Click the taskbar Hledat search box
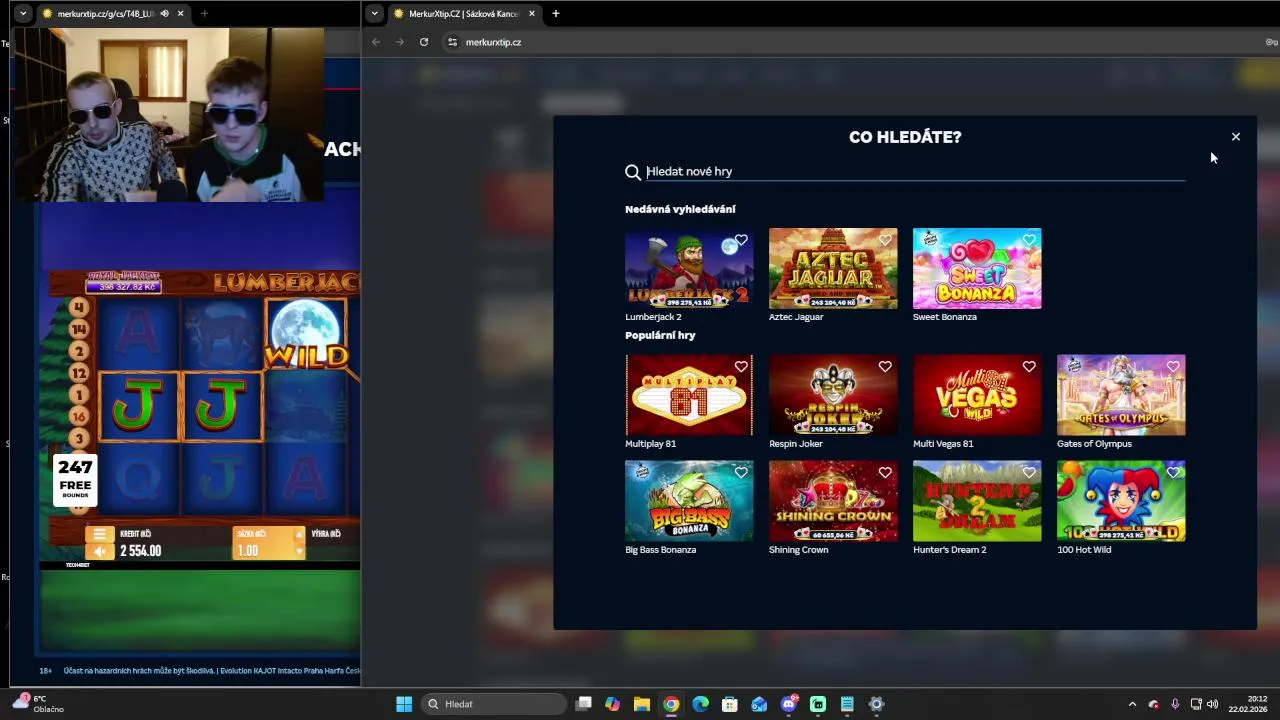1280x720 pixels. click(x=494, y=704)
